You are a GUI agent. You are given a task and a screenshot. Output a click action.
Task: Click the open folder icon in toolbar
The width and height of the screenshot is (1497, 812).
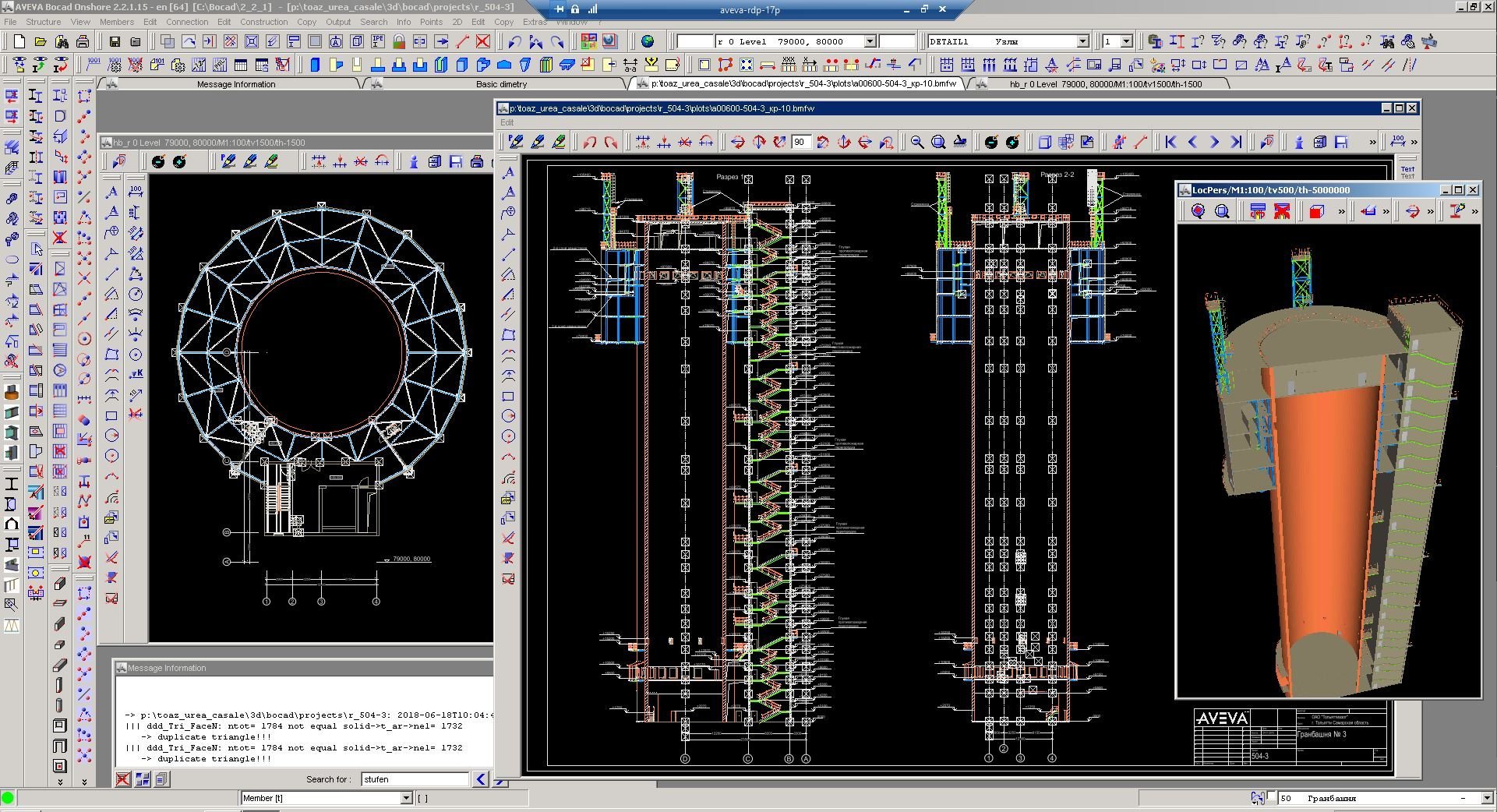[40, 41]
